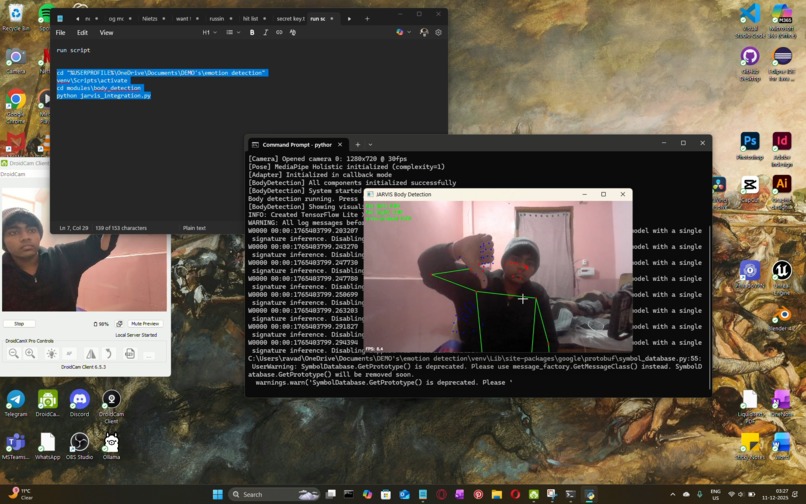Click JARVIS Body Detection video feed
The height and width of the screenshot is (504, 806).
[x=498, y=277]
